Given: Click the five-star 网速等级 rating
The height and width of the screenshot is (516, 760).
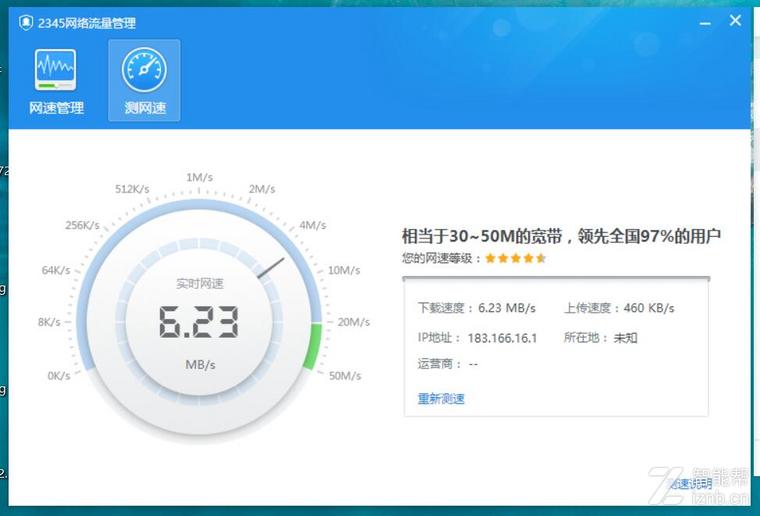Looking at the screenshot, I should [x=516, y=258].
